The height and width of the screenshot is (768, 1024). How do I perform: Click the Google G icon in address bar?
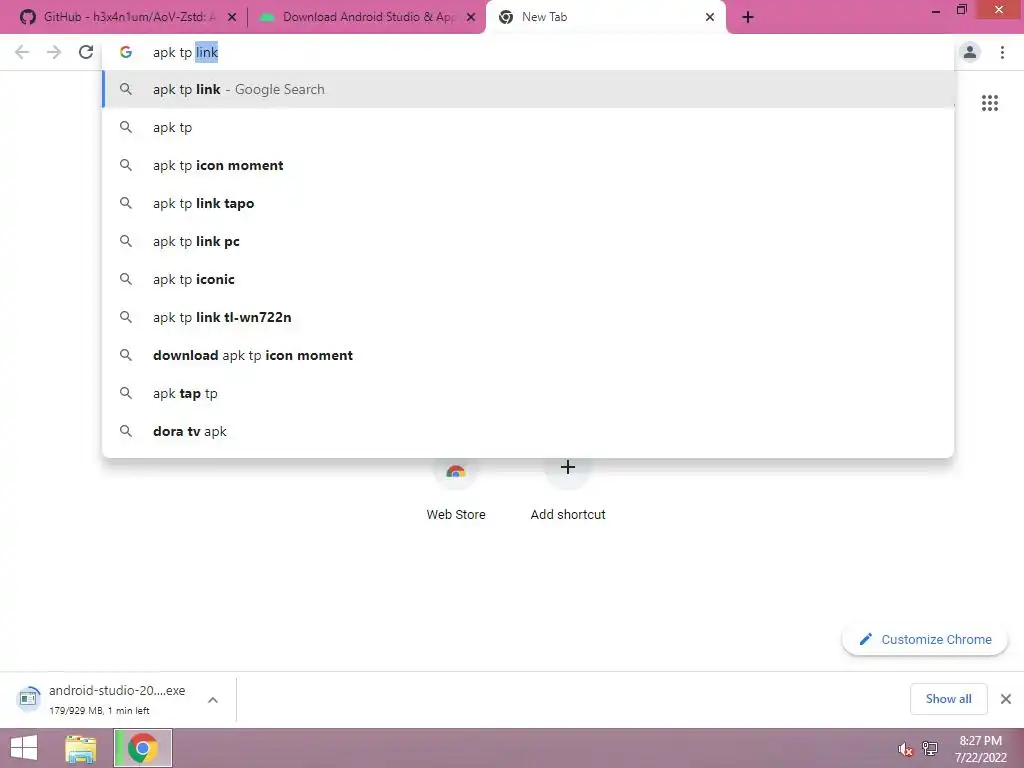pos(126,52)
